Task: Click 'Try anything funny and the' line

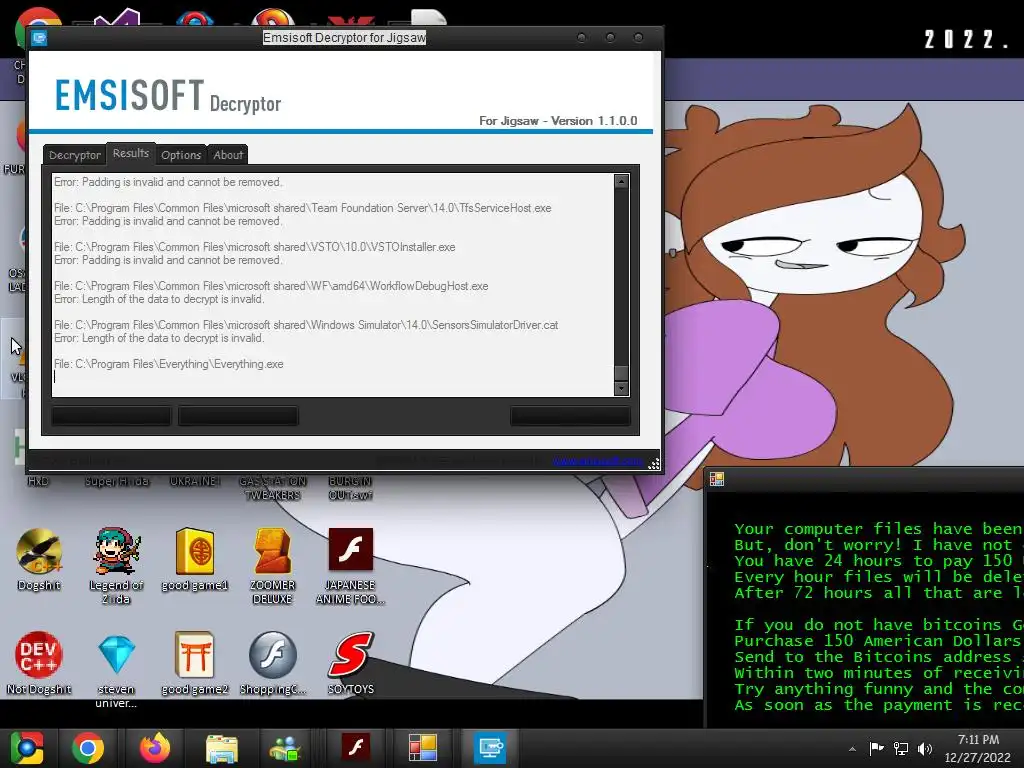Action: 878,688
